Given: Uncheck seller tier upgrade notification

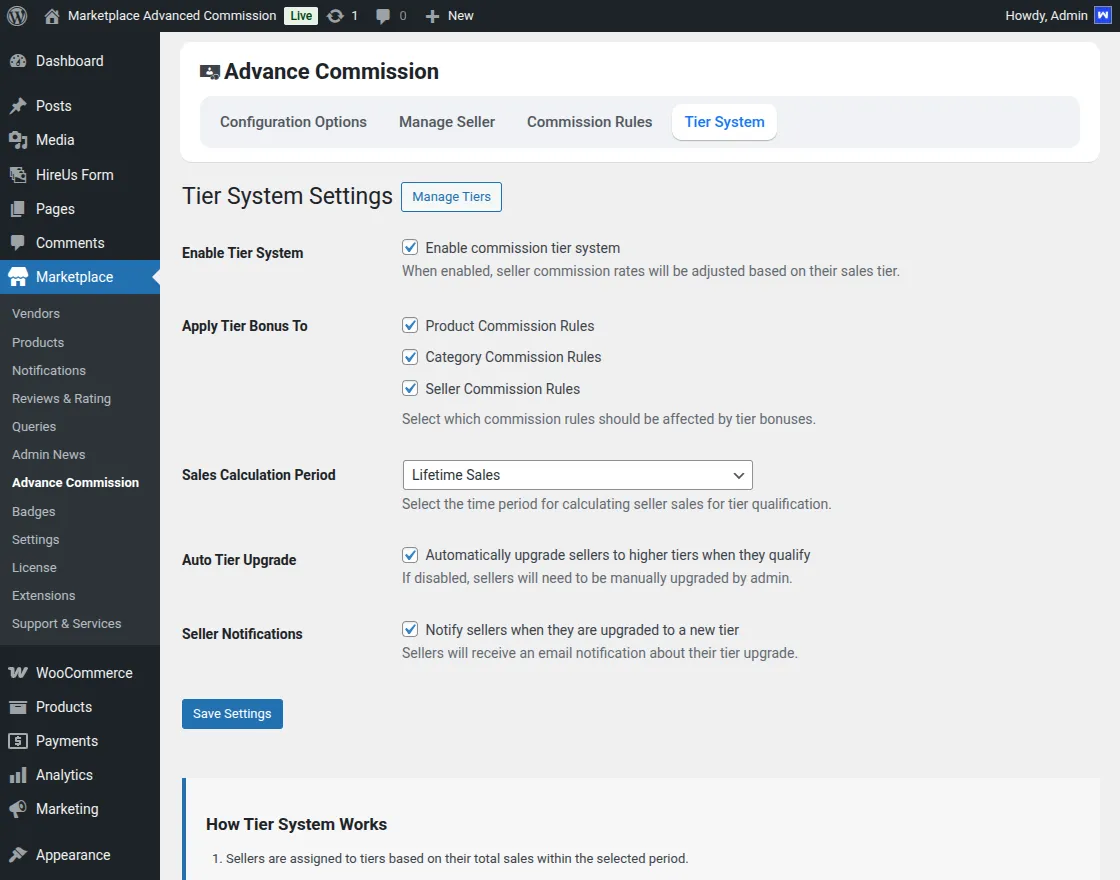Looking at the screenshot, I should (410, 628).
